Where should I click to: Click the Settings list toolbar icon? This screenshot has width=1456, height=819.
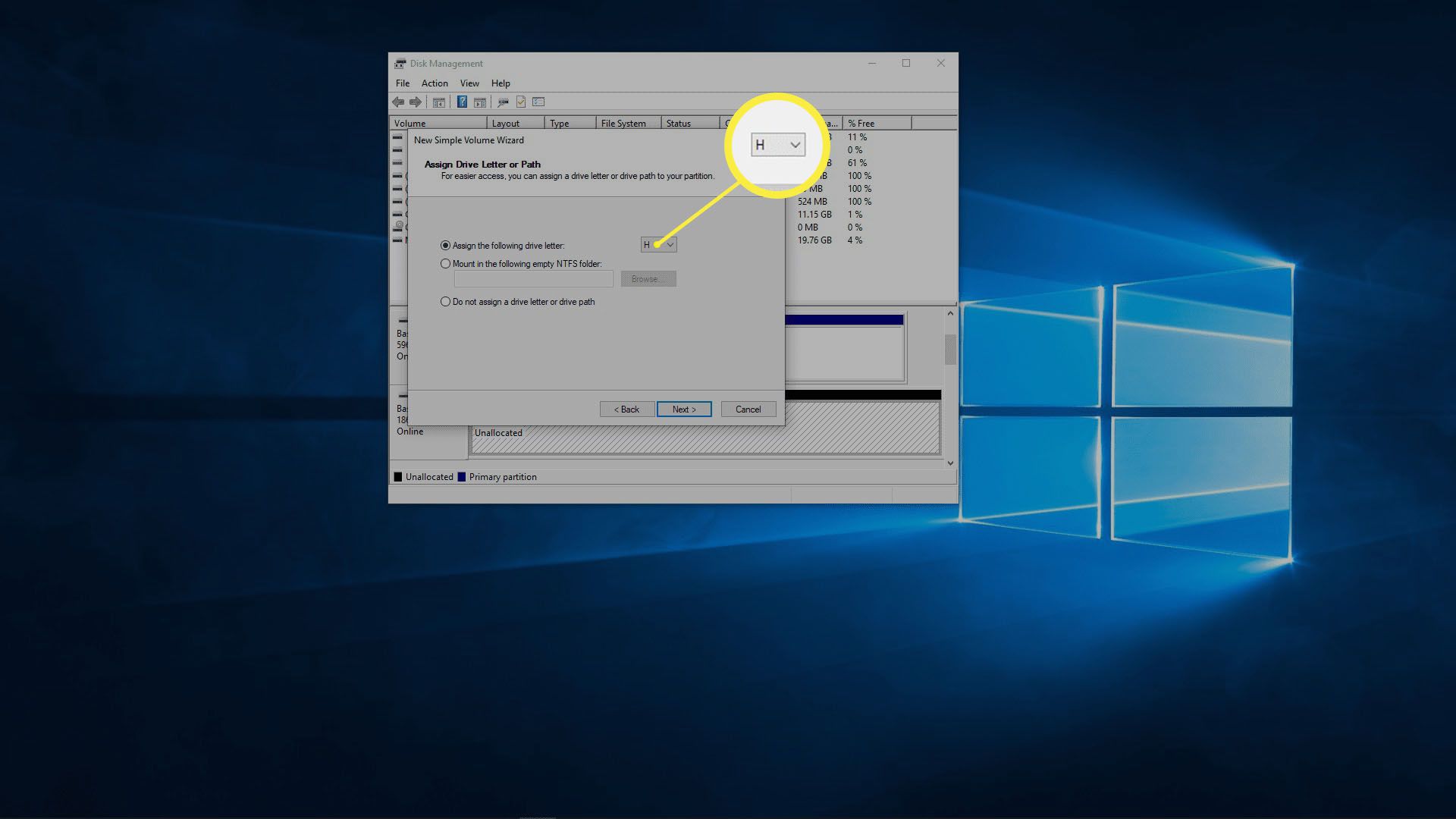(538, 102)
